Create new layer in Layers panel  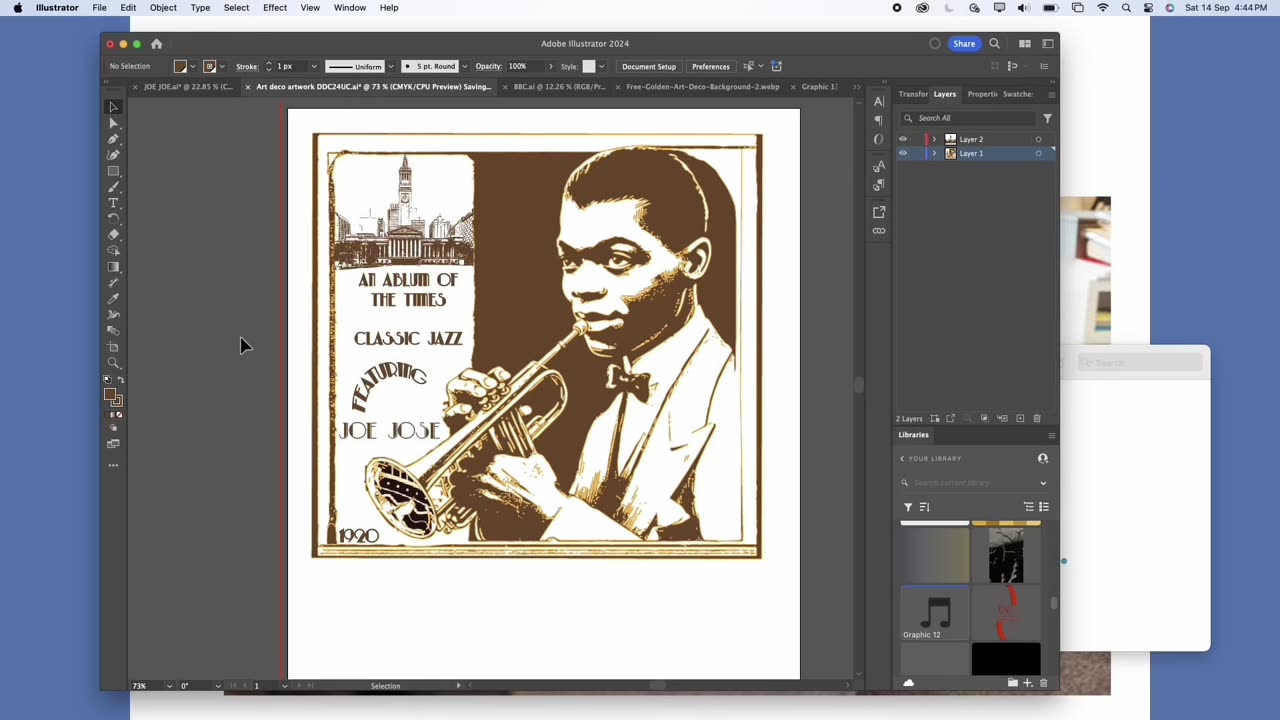(x=1020, y=418)
